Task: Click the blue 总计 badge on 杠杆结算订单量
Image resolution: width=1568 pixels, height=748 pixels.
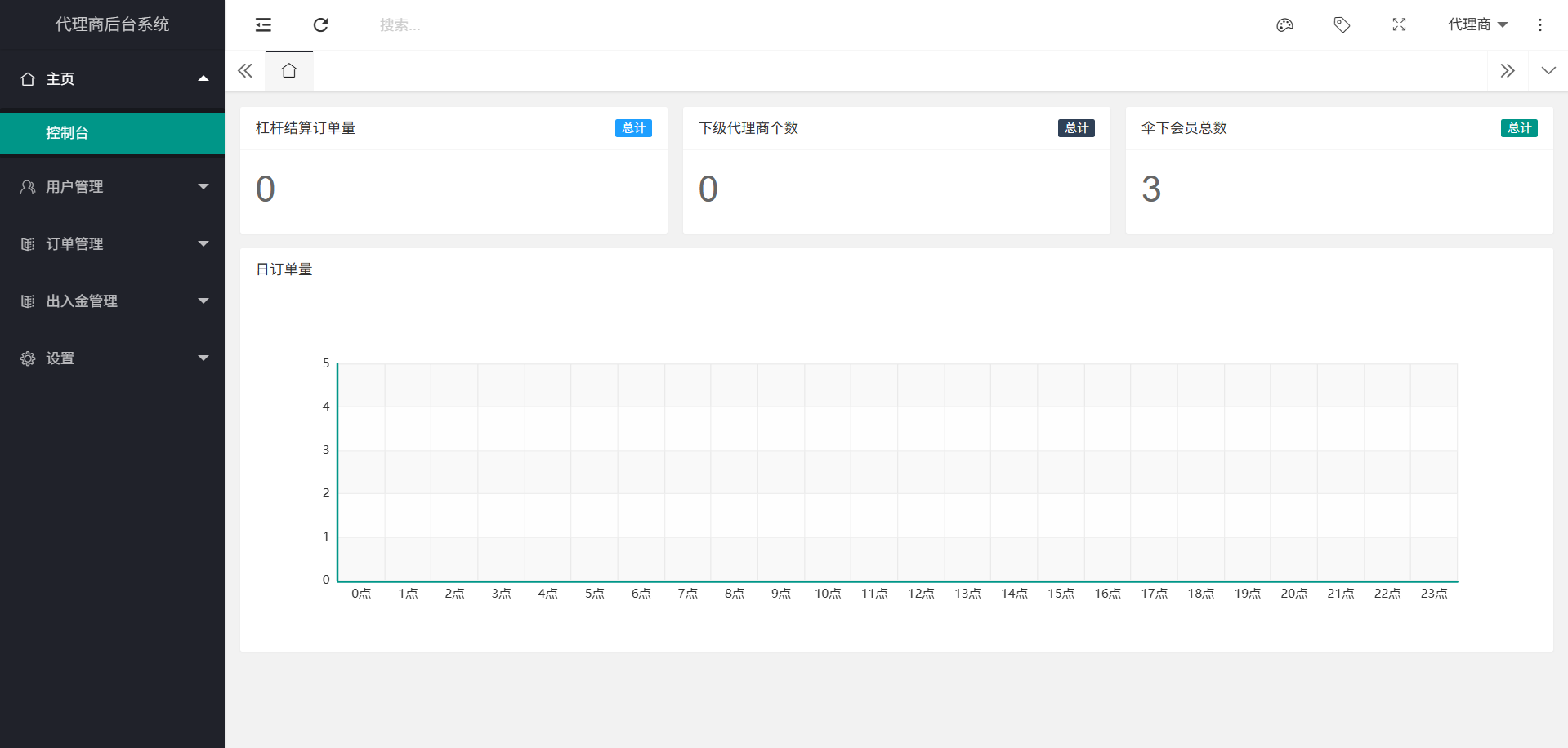Action: click(x=633, y=128)
